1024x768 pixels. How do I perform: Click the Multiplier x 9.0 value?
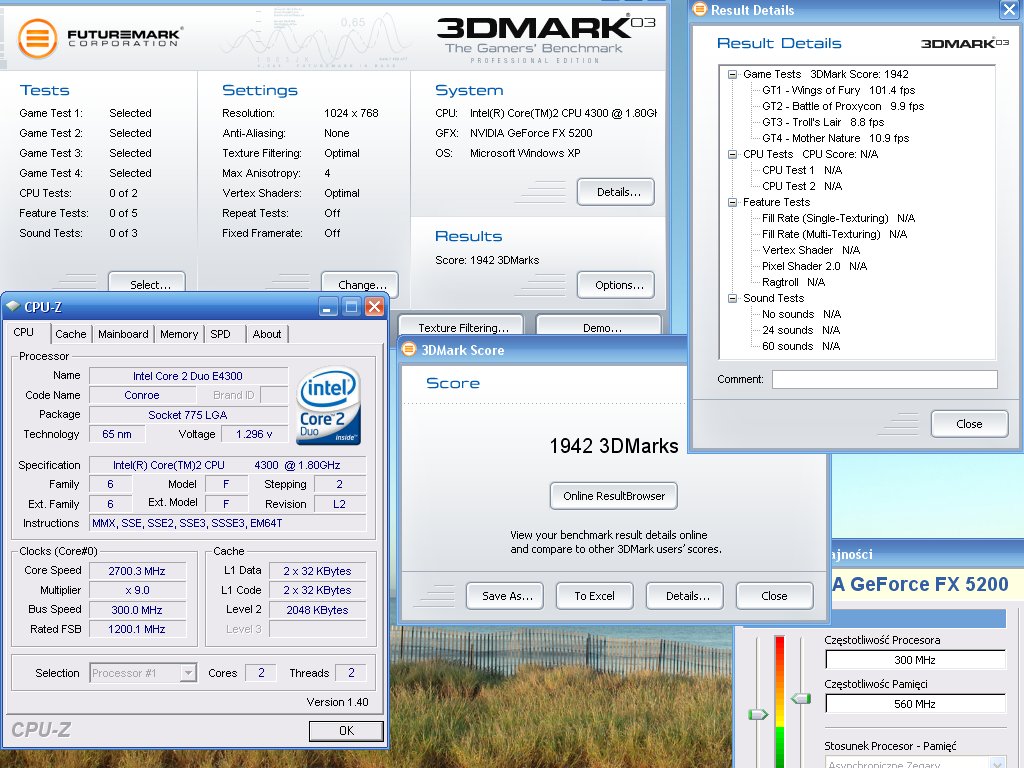137,590
